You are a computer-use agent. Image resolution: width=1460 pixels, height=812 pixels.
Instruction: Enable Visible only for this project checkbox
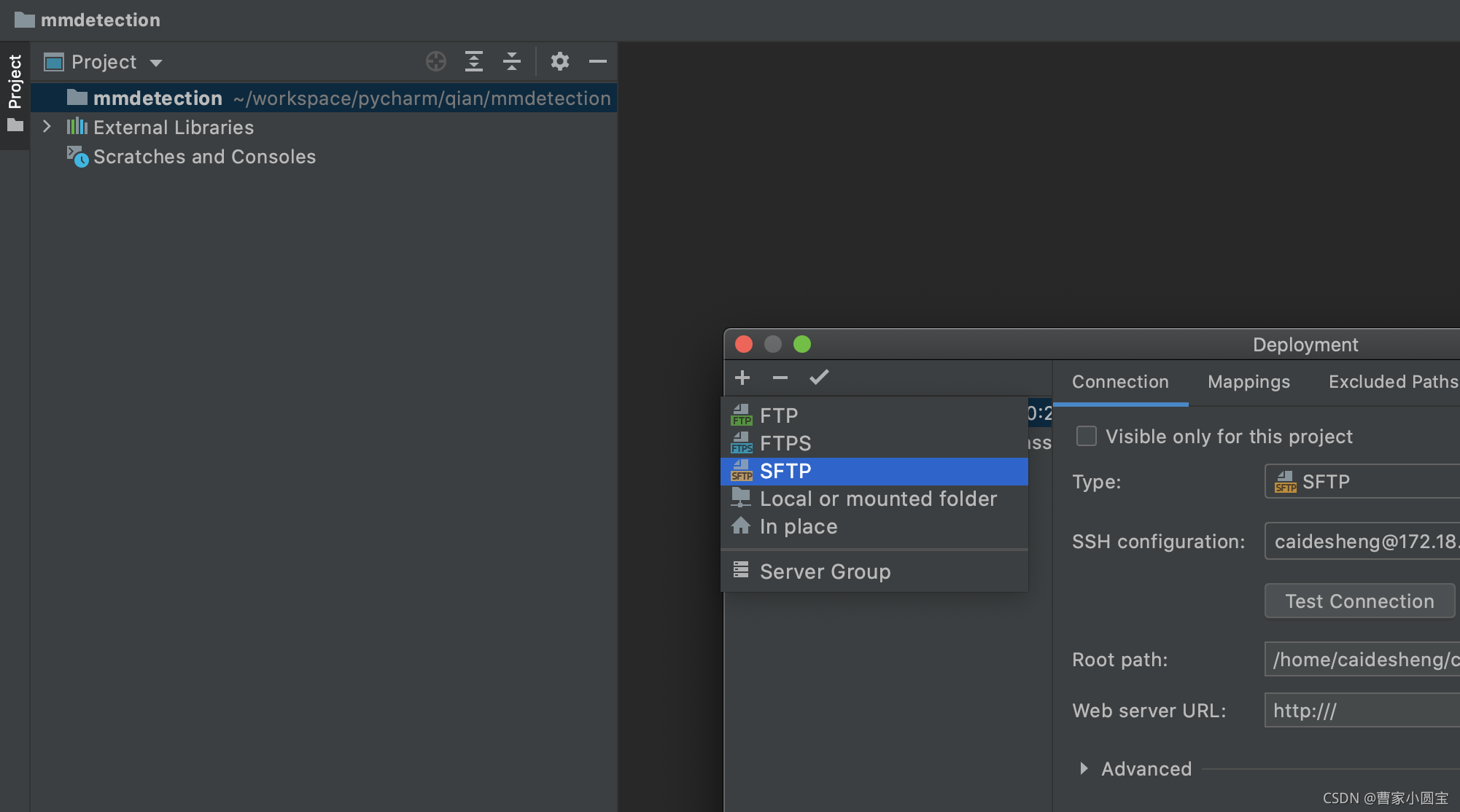[x=1087, y=436]
